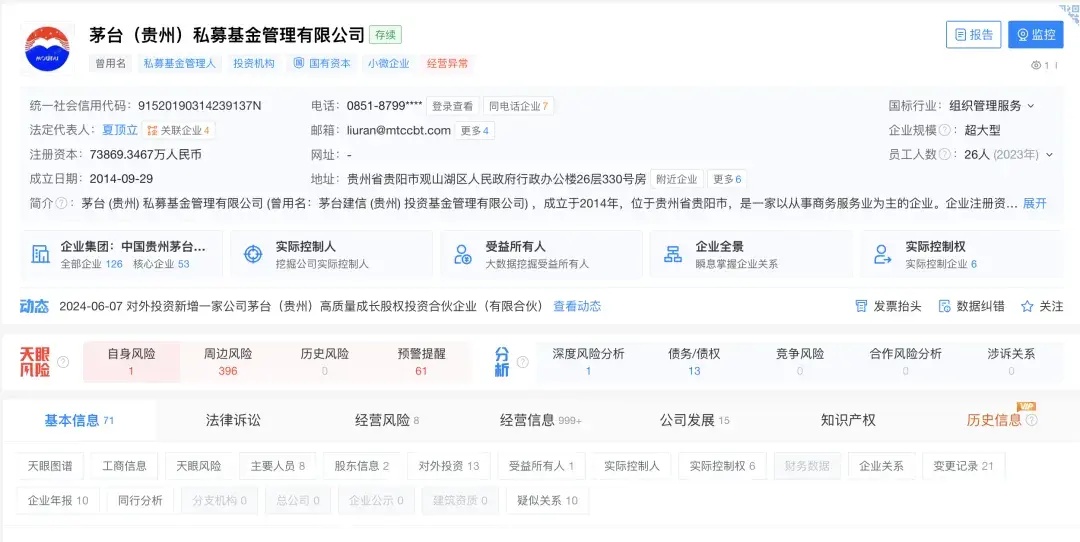Click the 监控 monitor button

pyautogui.click(x=1035, y=34)
